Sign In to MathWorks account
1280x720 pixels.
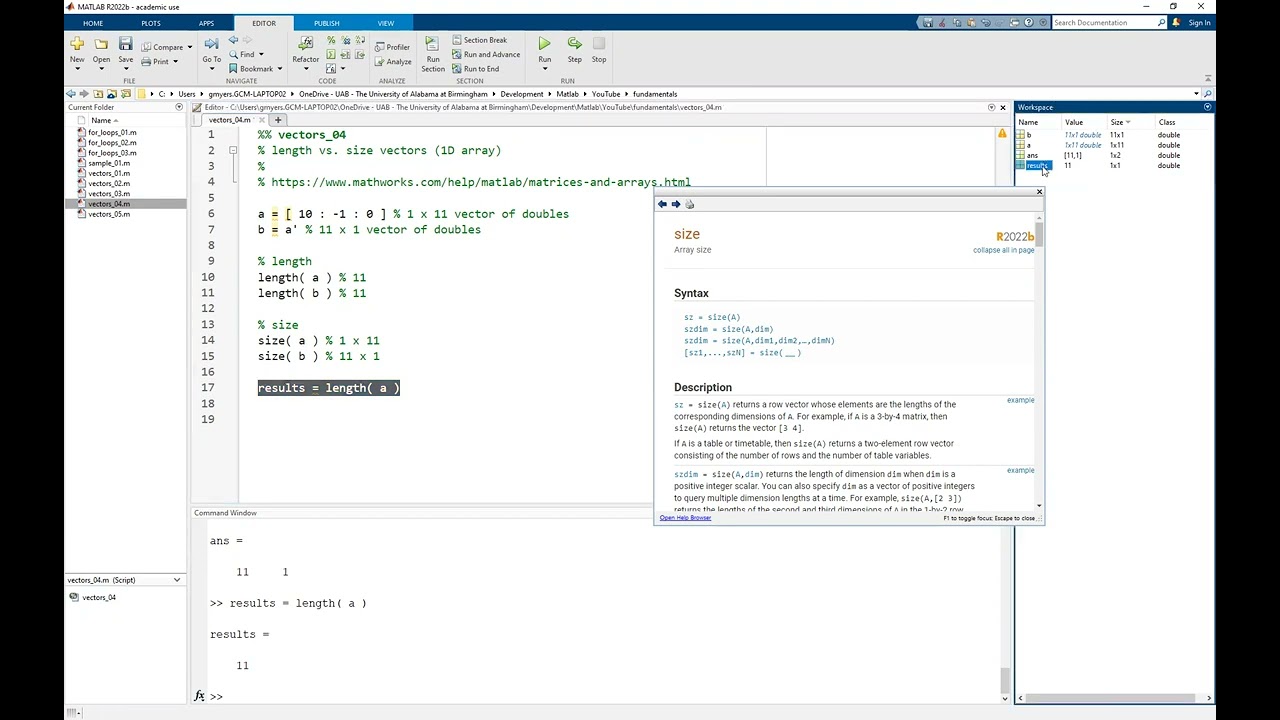tap(1200, 23)
